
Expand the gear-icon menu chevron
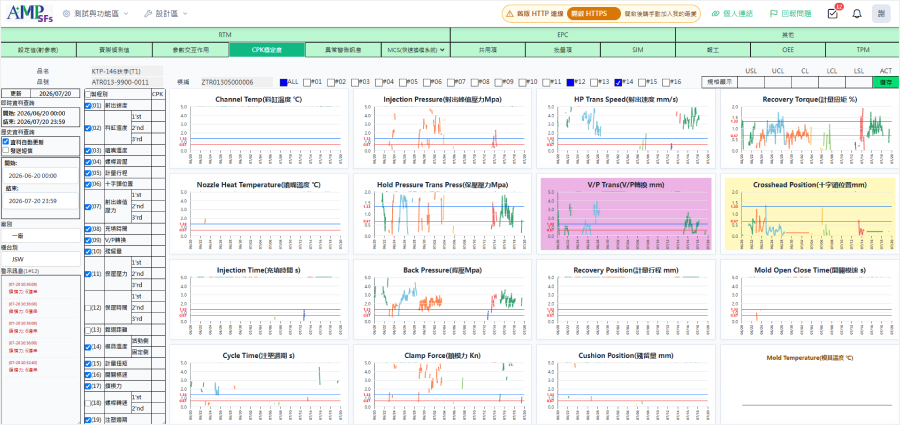tap(126, 13)
